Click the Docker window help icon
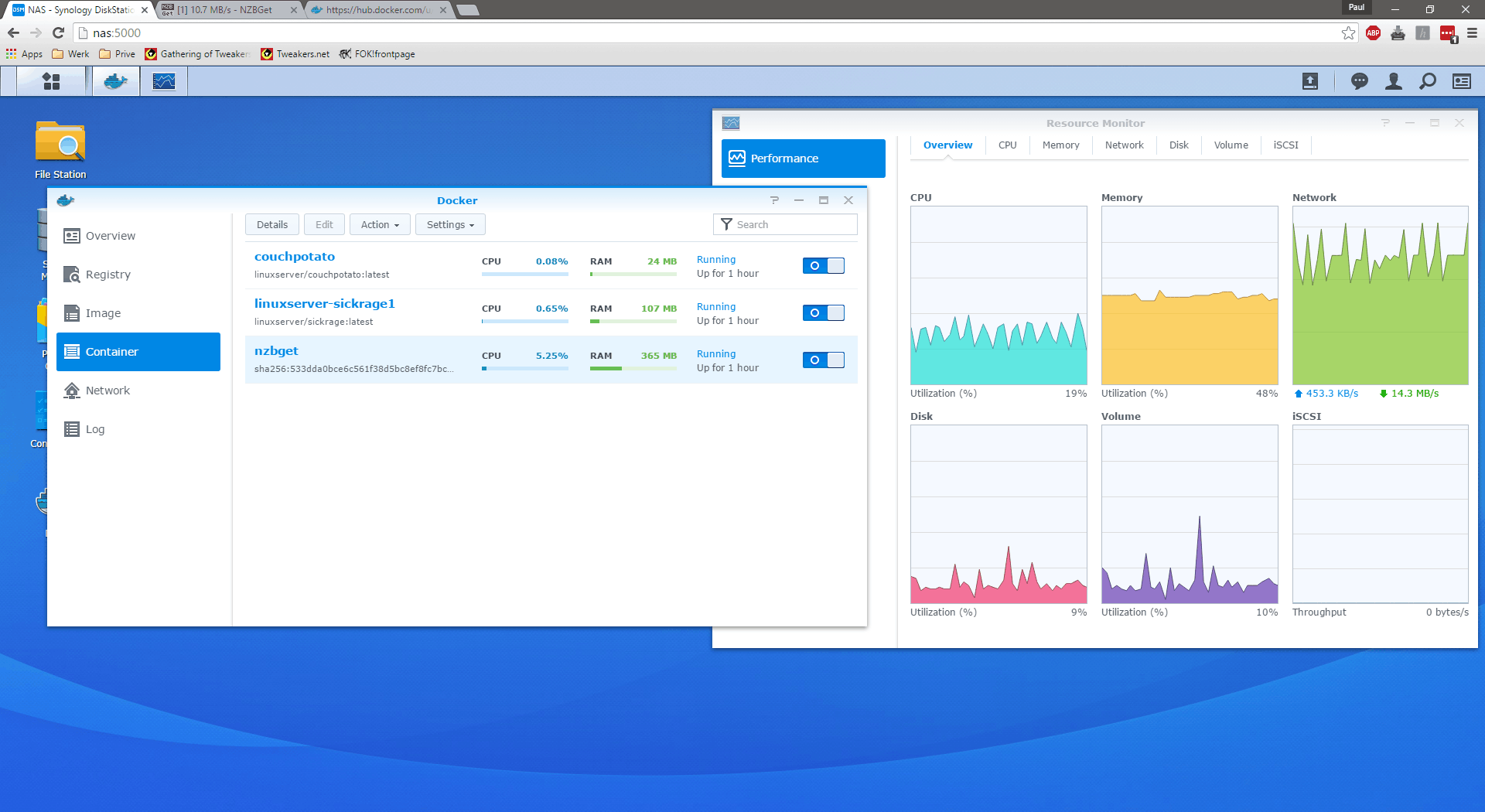1485x812 pixels. tap(774, 200)
